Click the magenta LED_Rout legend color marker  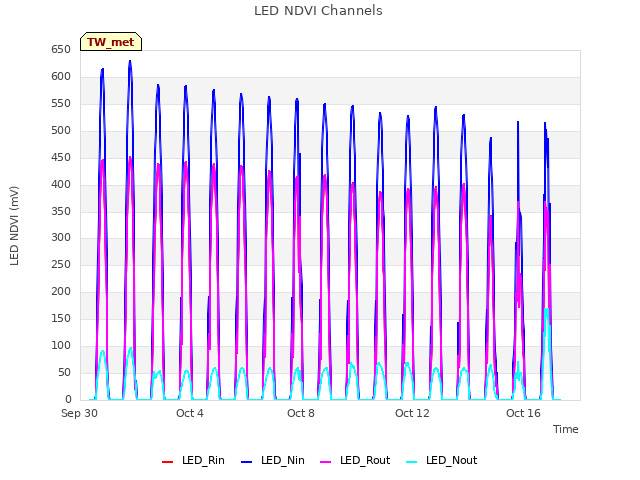(x=326, y=462)
